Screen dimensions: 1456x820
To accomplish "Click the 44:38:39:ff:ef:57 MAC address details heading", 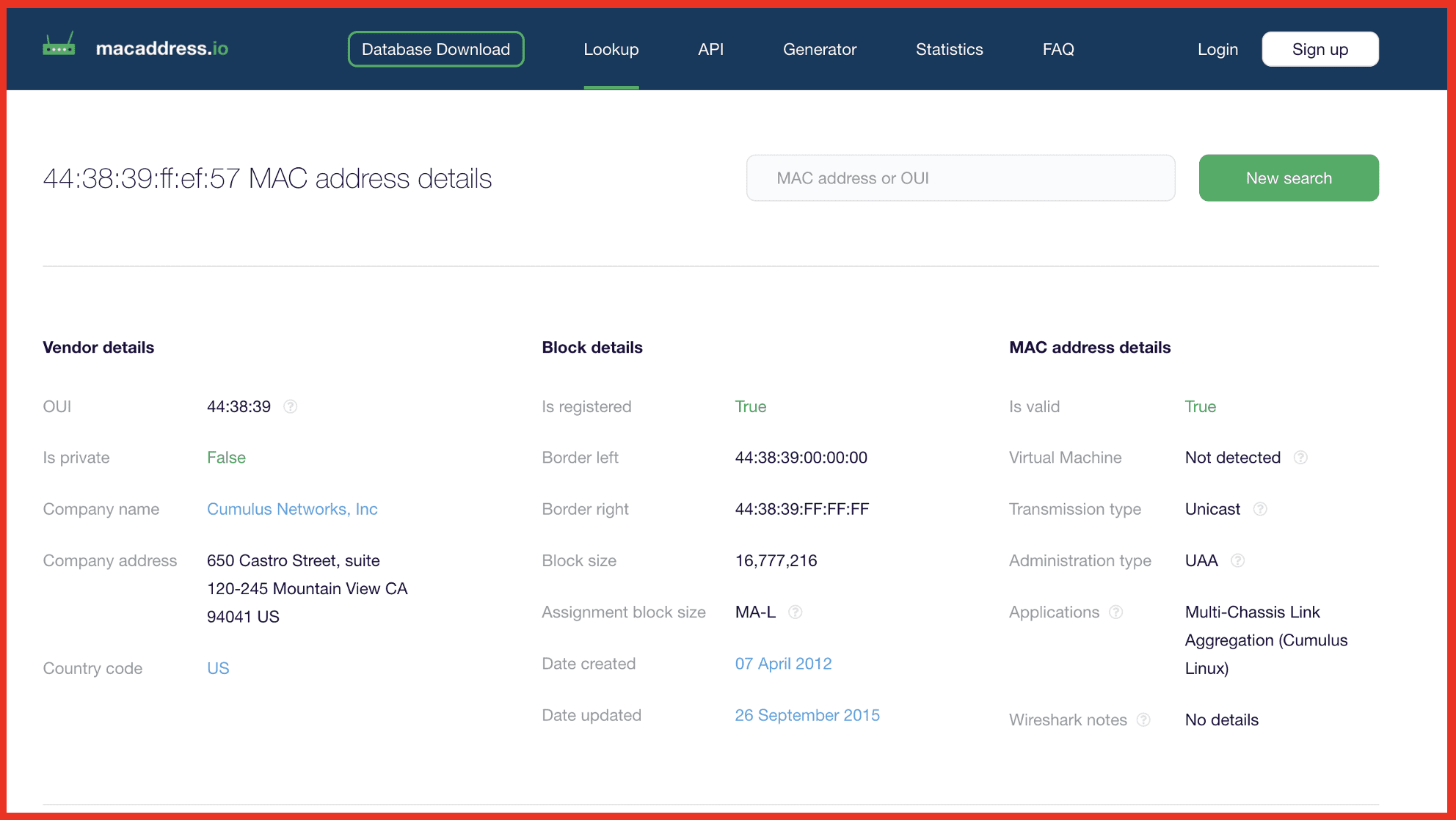I will tap(267, 178).
